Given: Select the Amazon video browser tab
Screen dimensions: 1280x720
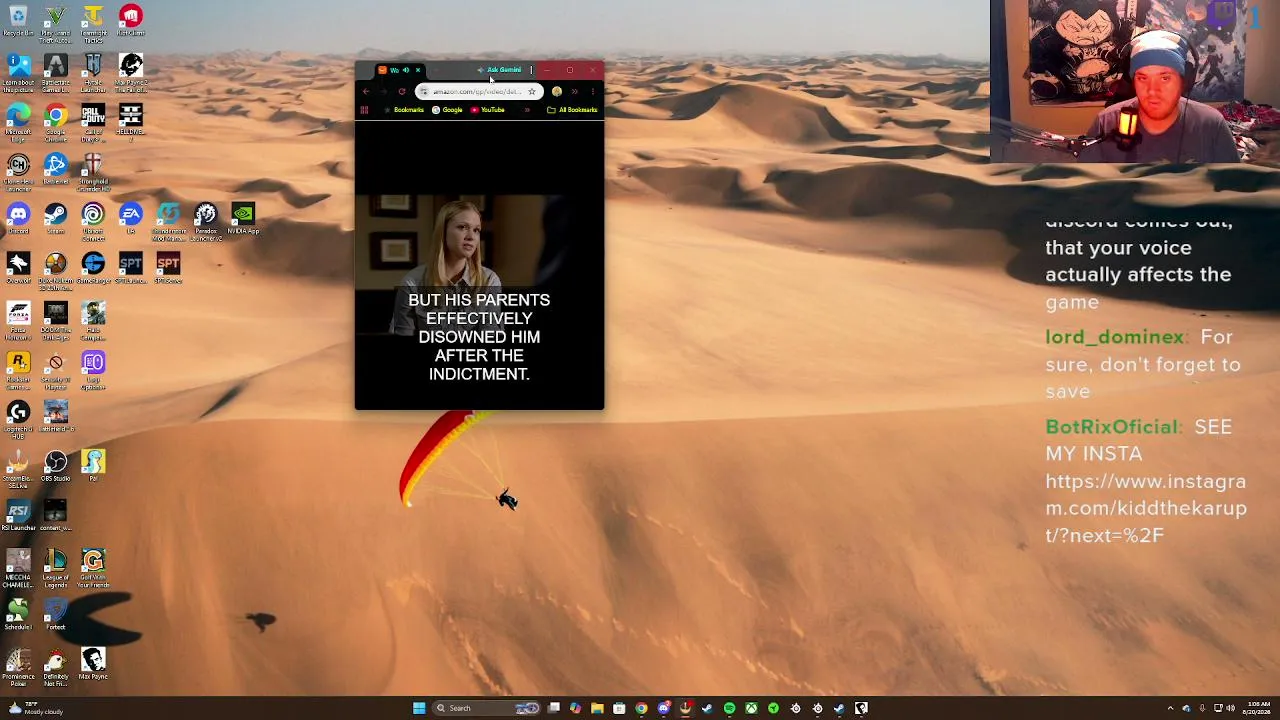Looking at the screenshot, I should 399,70.
